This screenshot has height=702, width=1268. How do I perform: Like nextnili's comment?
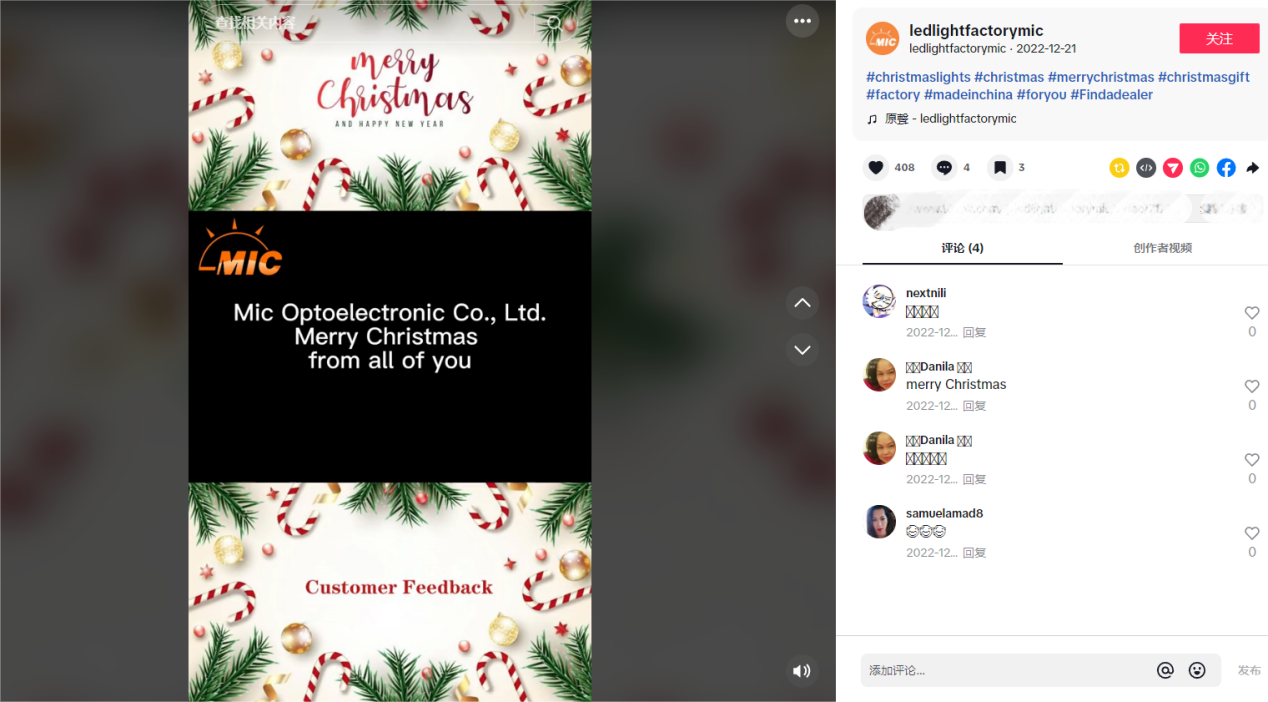coord(1251,313)
